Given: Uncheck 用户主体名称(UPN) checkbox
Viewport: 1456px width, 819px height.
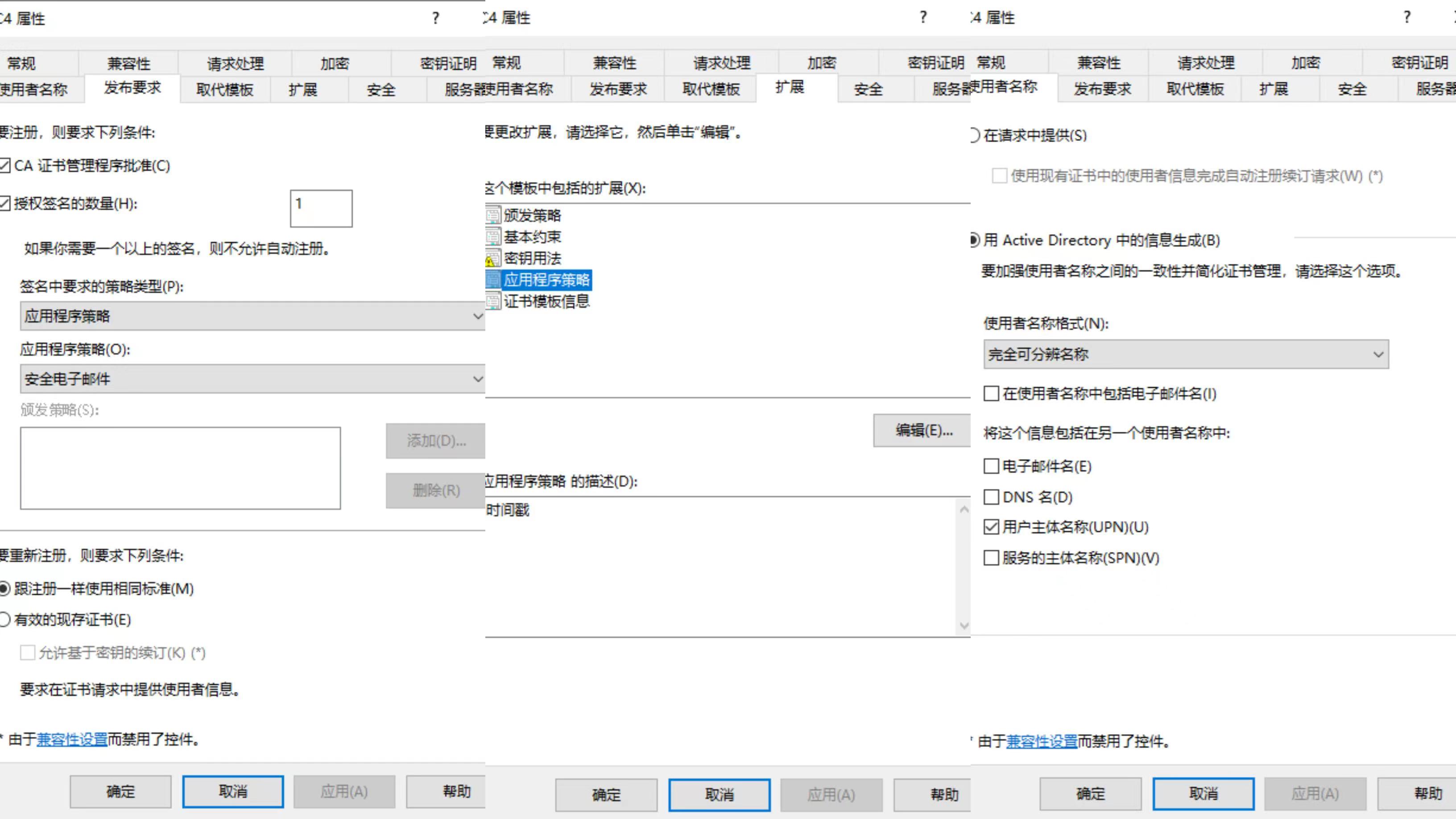Looking at the screenshot, I should tap(991, 527).
